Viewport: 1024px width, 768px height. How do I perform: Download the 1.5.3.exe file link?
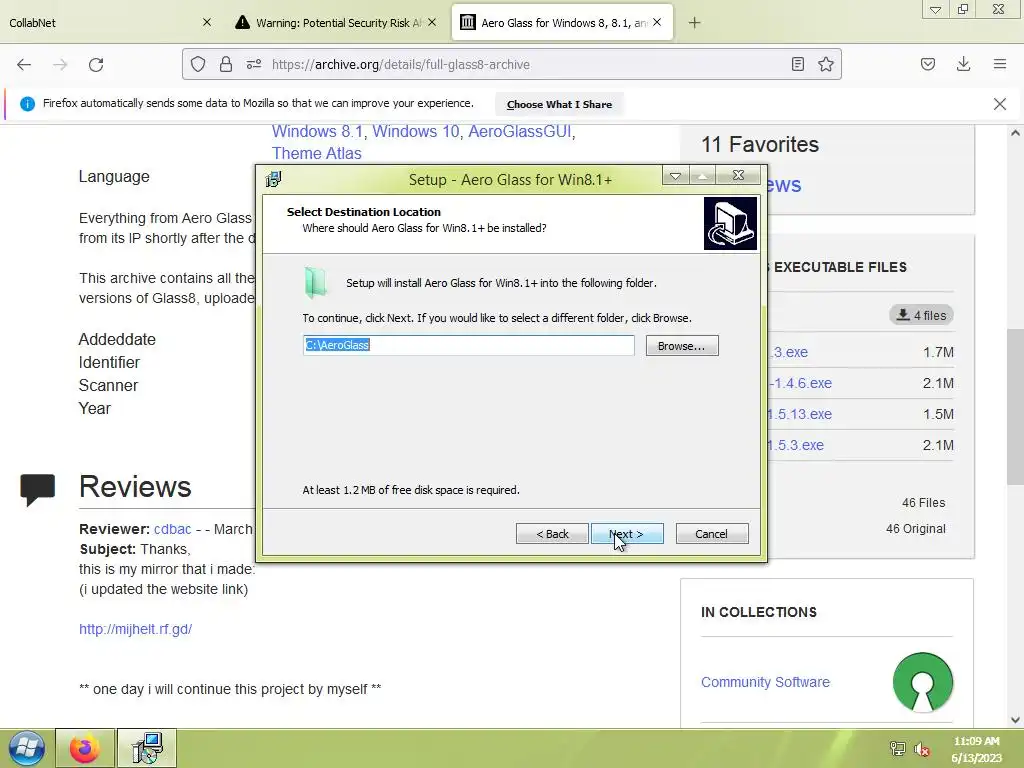point(796,445)
